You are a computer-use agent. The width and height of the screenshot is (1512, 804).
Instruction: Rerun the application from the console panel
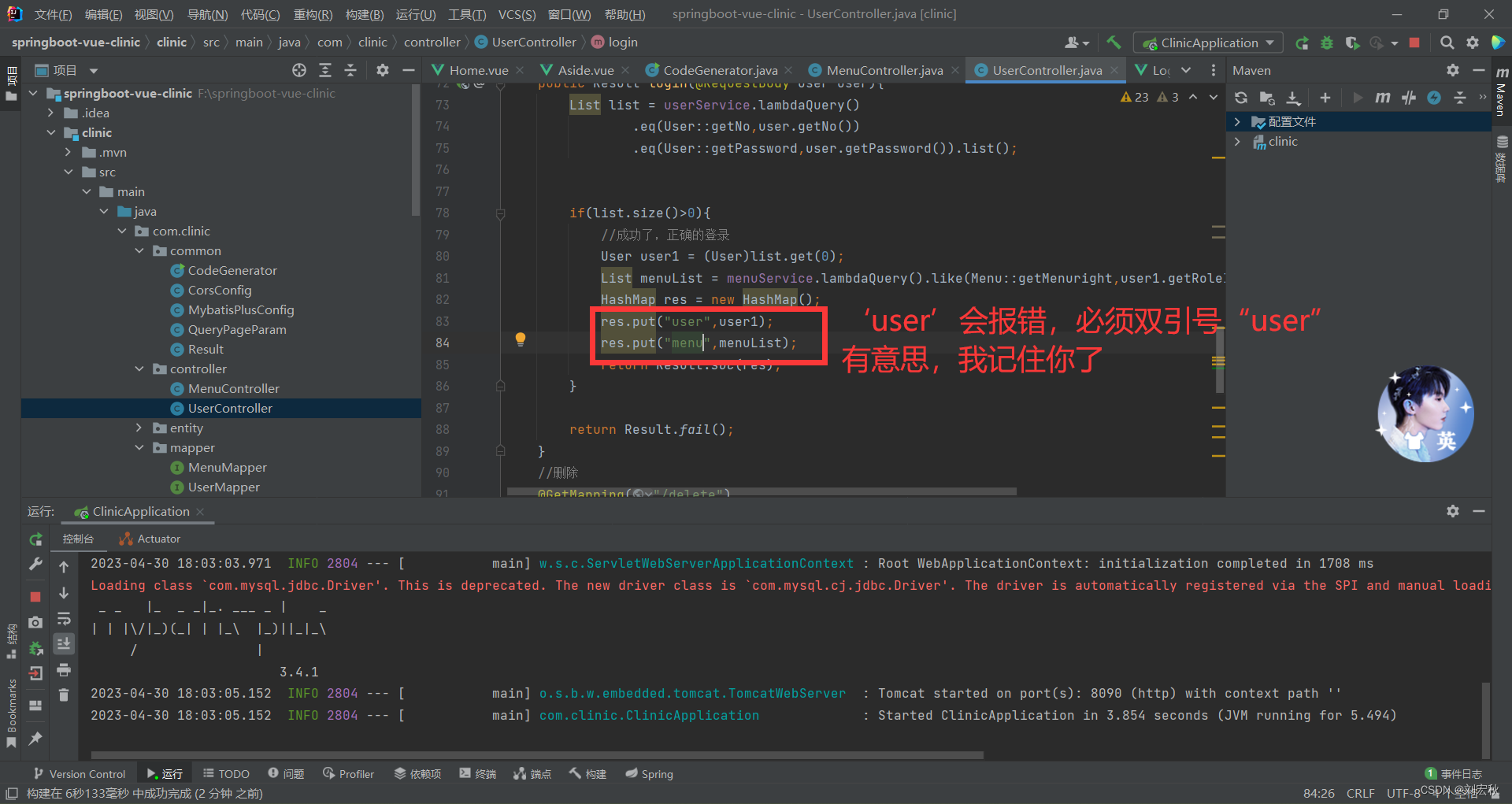coord(35,539)
